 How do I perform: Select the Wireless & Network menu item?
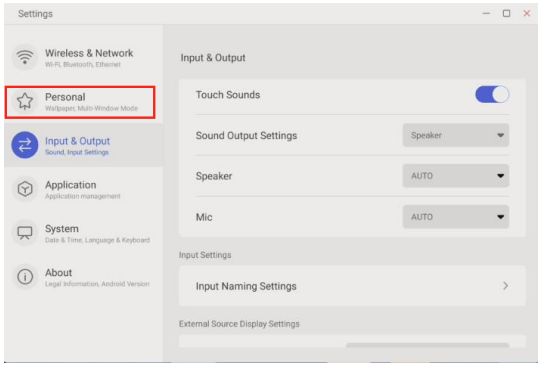pyautogui.click(x=84, y=57)
